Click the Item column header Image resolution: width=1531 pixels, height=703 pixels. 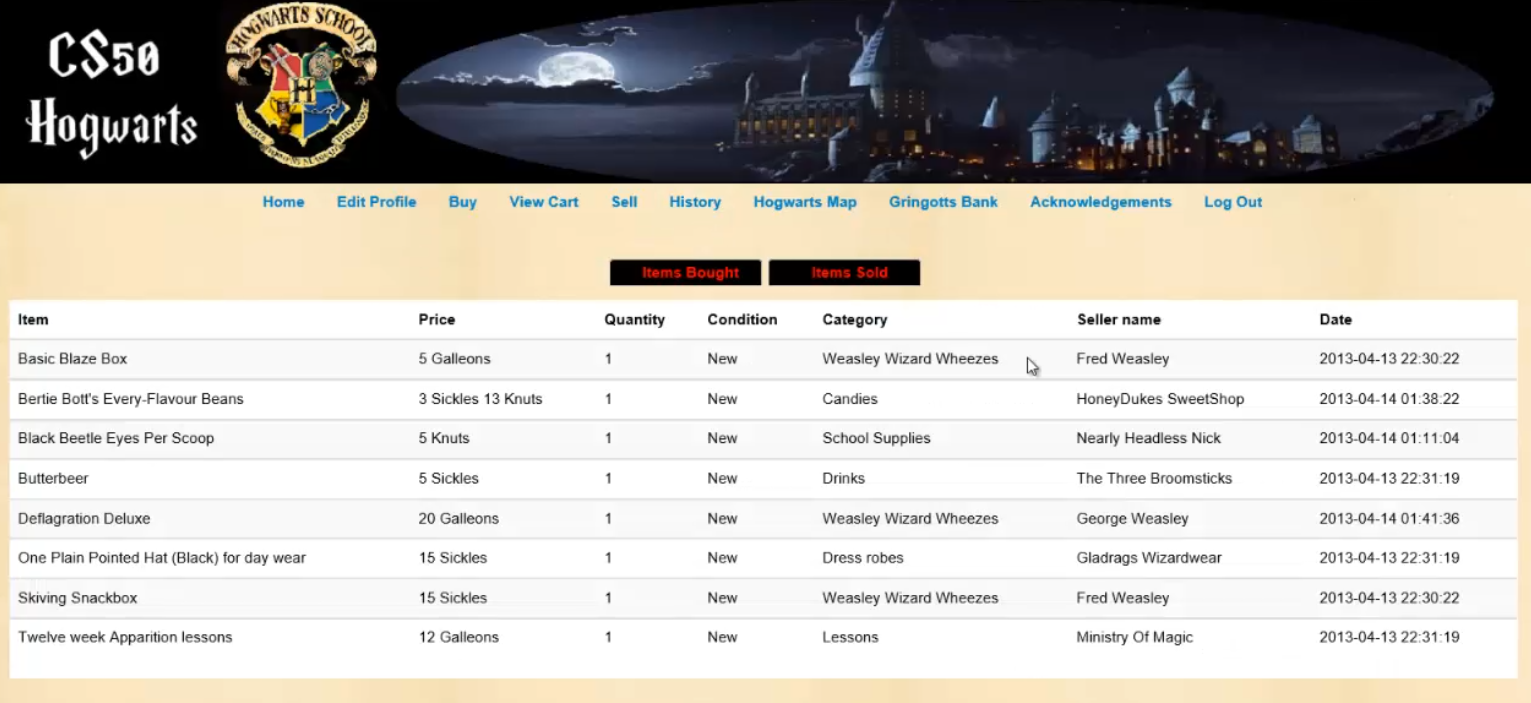click(x=33, y=320)
